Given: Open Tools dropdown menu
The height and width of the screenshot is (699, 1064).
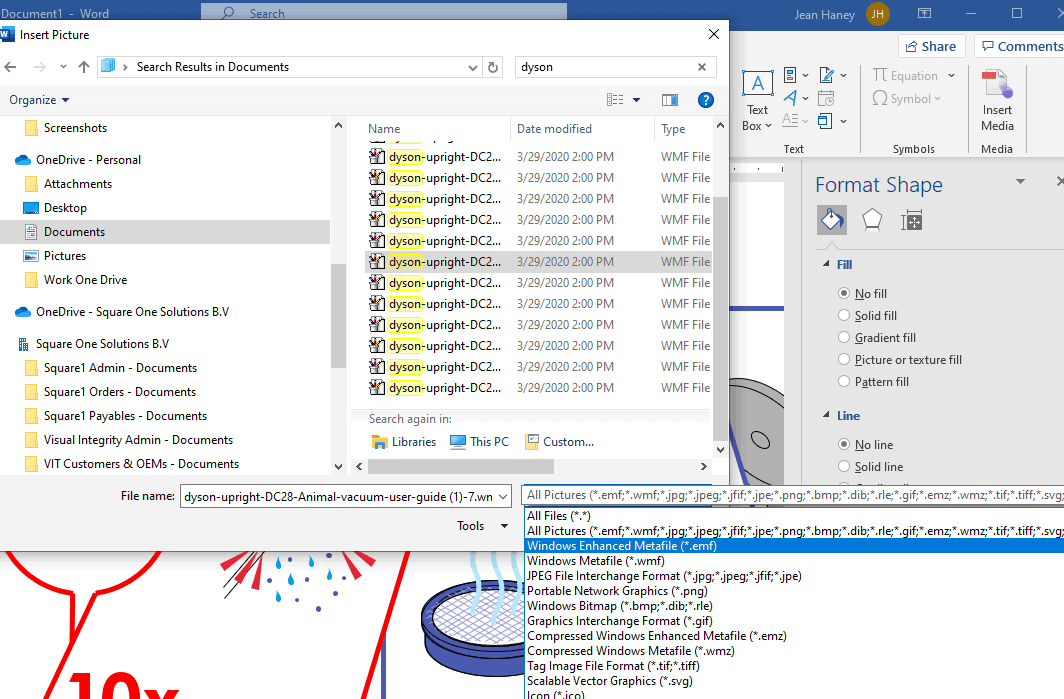Looking at the screenshot, I should point(482,526).
